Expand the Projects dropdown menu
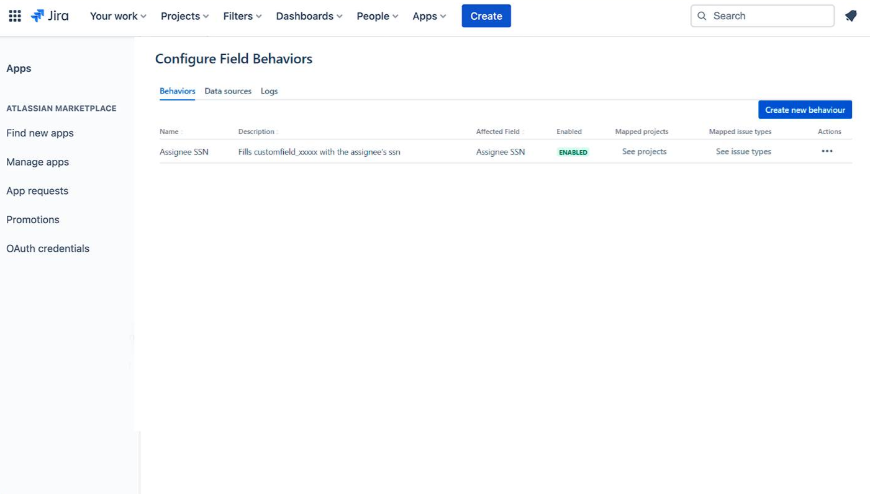The width and height of the screenshot is (870, 494). tap(185, 16)
